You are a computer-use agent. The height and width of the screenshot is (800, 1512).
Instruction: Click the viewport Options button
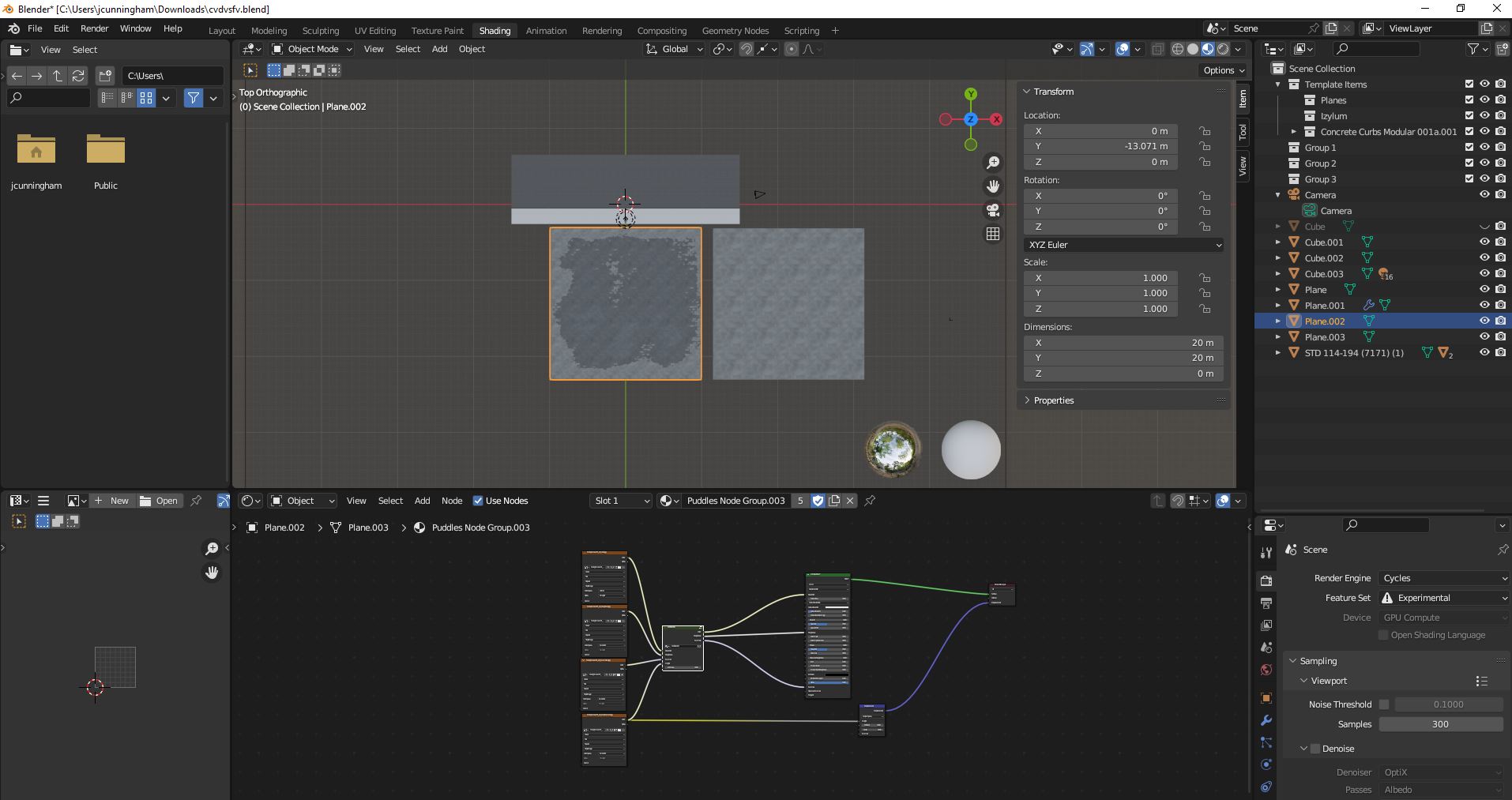point(1222,70)
